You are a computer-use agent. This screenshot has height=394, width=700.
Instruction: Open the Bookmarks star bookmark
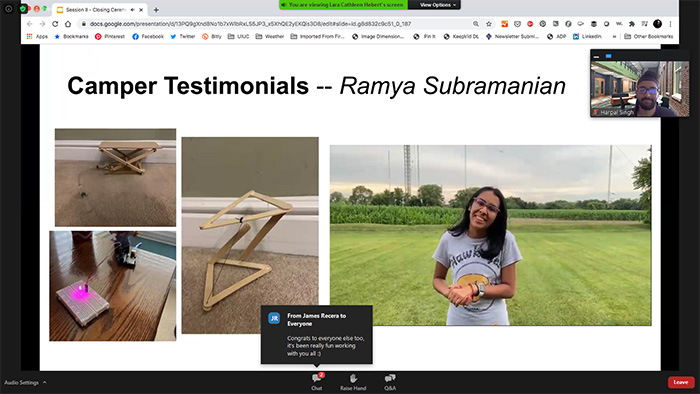click(x=71, y=37)
